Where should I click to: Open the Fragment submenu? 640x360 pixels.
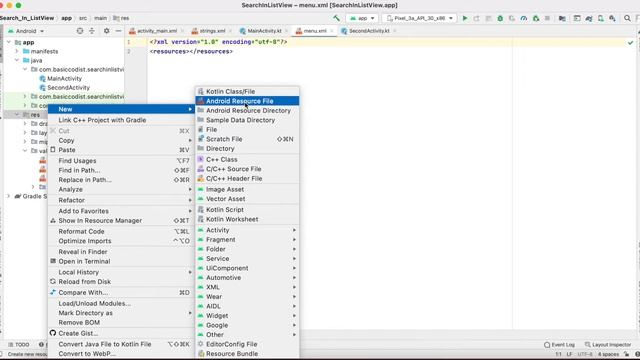(x=247, y=240)
